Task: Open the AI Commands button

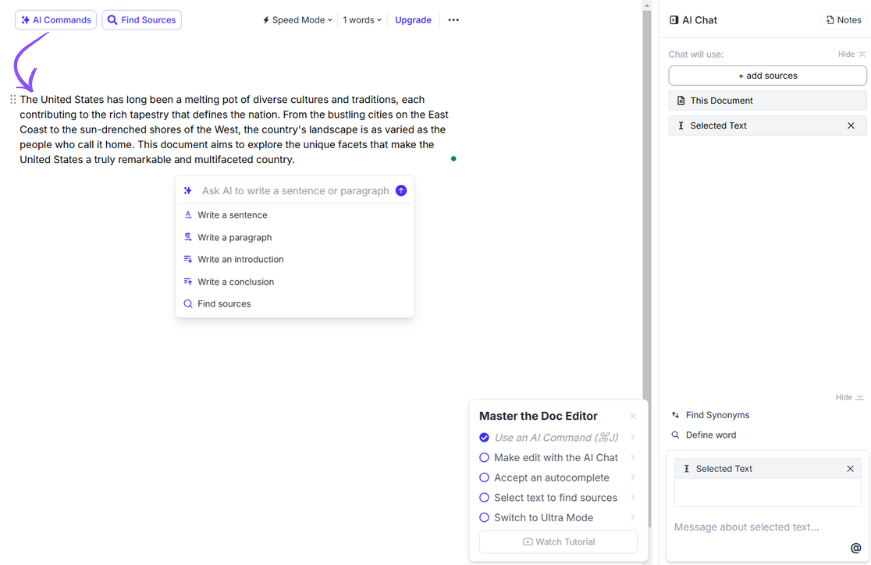Action: click(56, 20)
